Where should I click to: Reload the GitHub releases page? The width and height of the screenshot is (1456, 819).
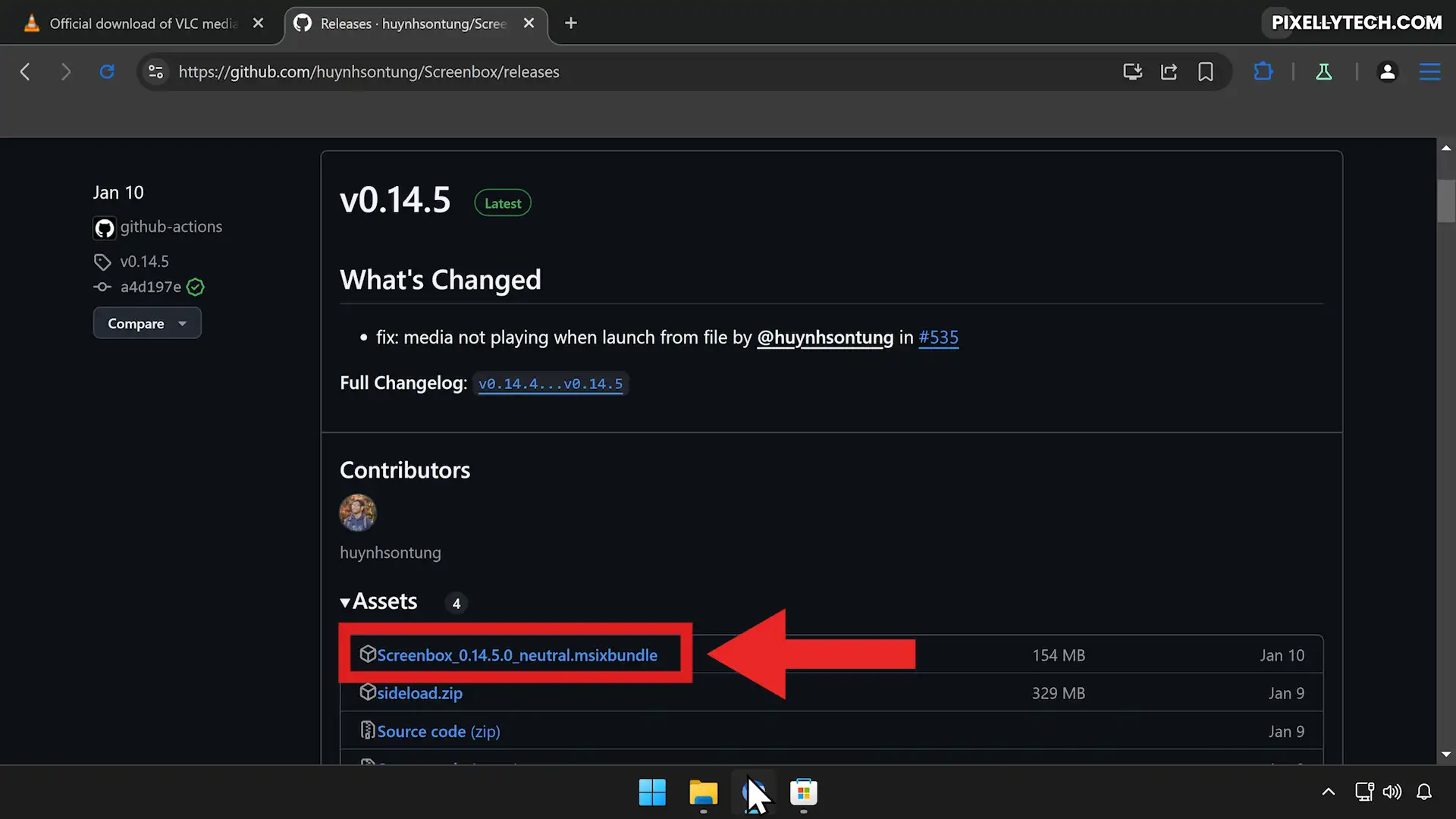(107, 72)
